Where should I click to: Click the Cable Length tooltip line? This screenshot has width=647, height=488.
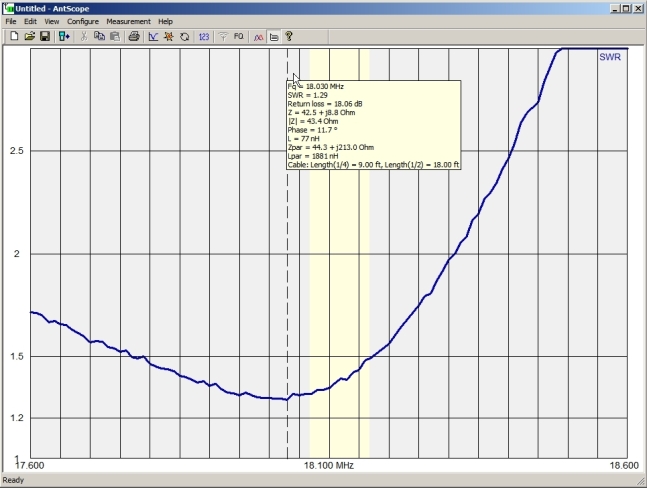click(x=373, y=165)
